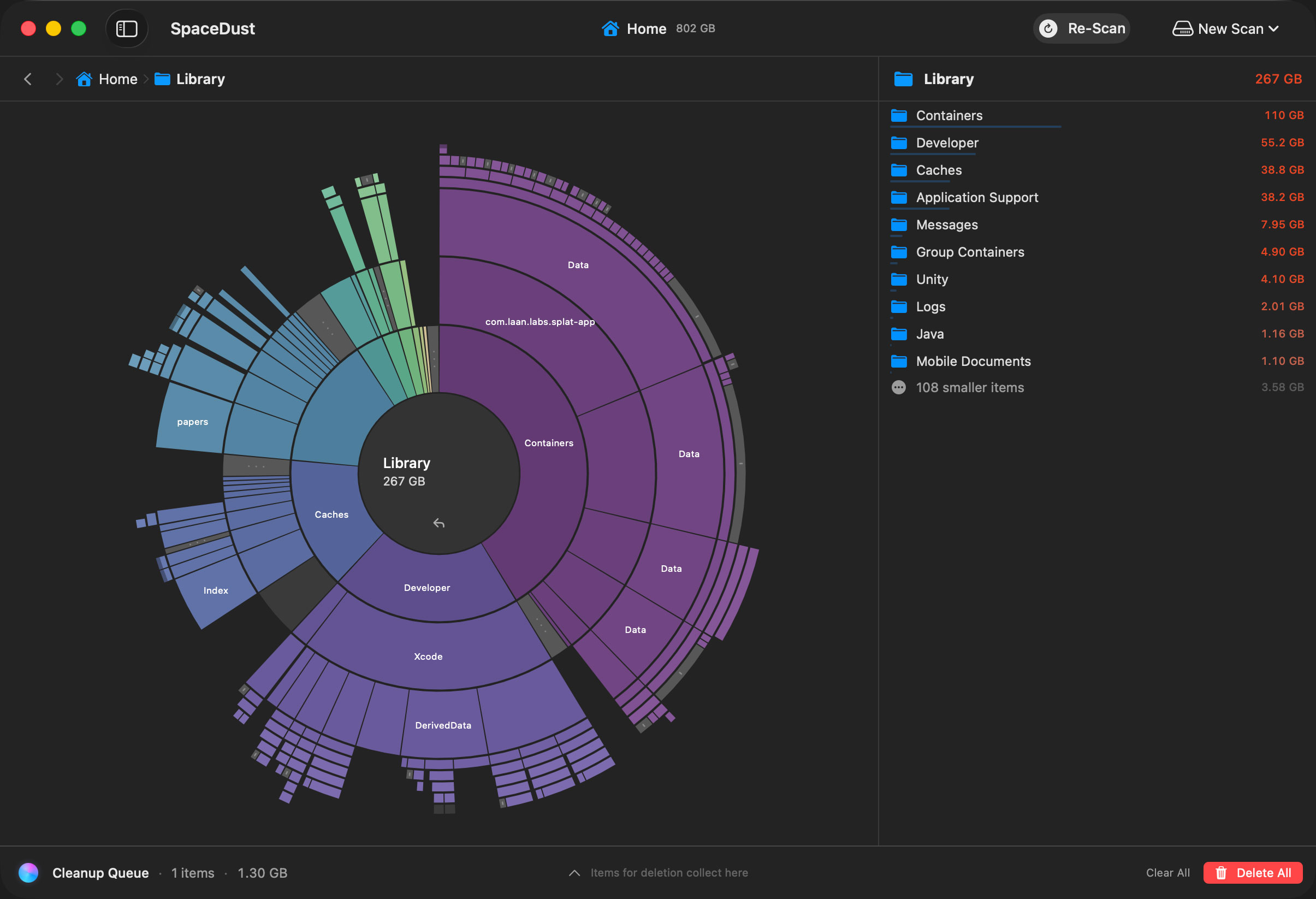This screenshot has width=1316, height=899.
Task: Click the Re-Scan circular arrow icon
Action: pyautogui.click(x=1048, y=29)
